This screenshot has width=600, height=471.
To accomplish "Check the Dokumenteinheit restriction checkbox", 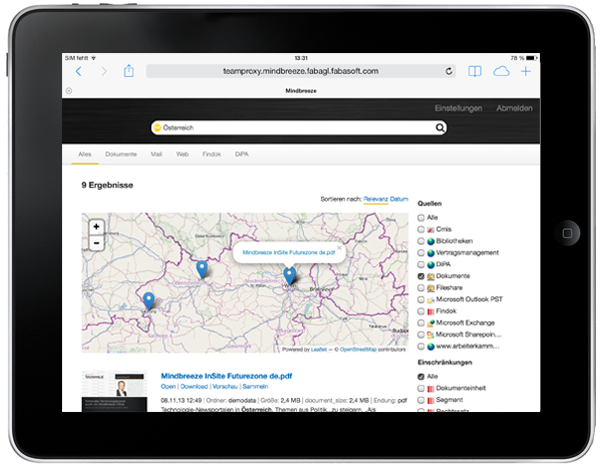I will 421,388.
